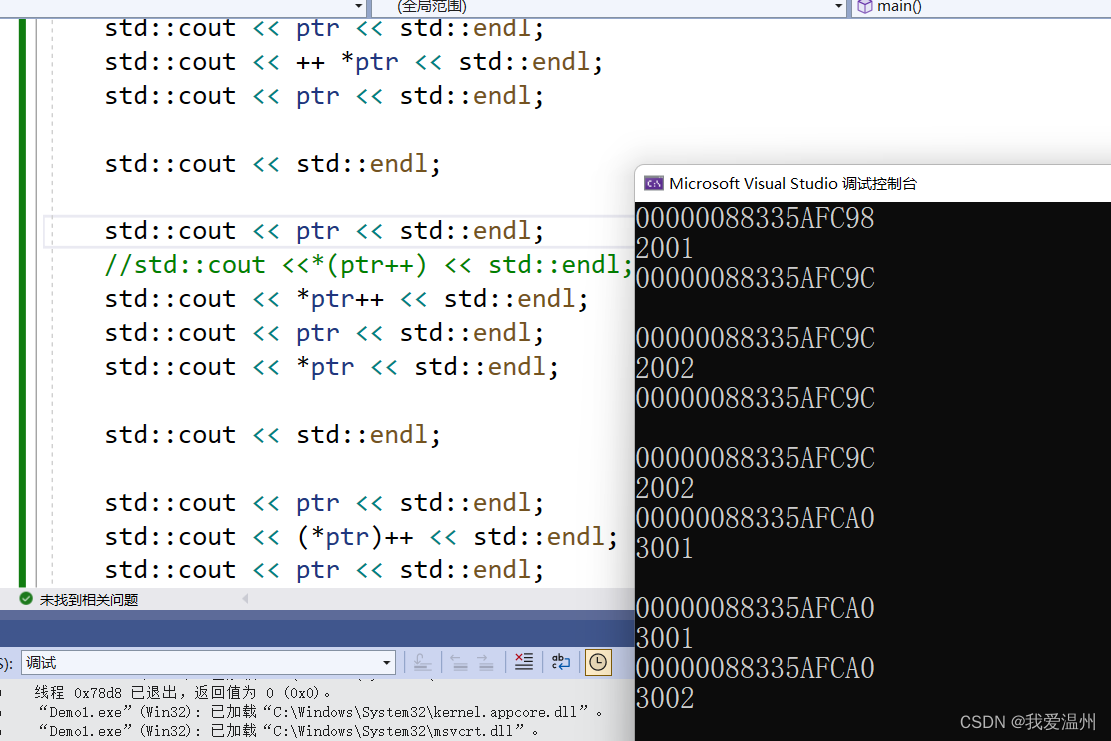Viewport: 1111px width, 741px height.
Task: Open the main() member dropdown
Action: (x=981, y=7)
